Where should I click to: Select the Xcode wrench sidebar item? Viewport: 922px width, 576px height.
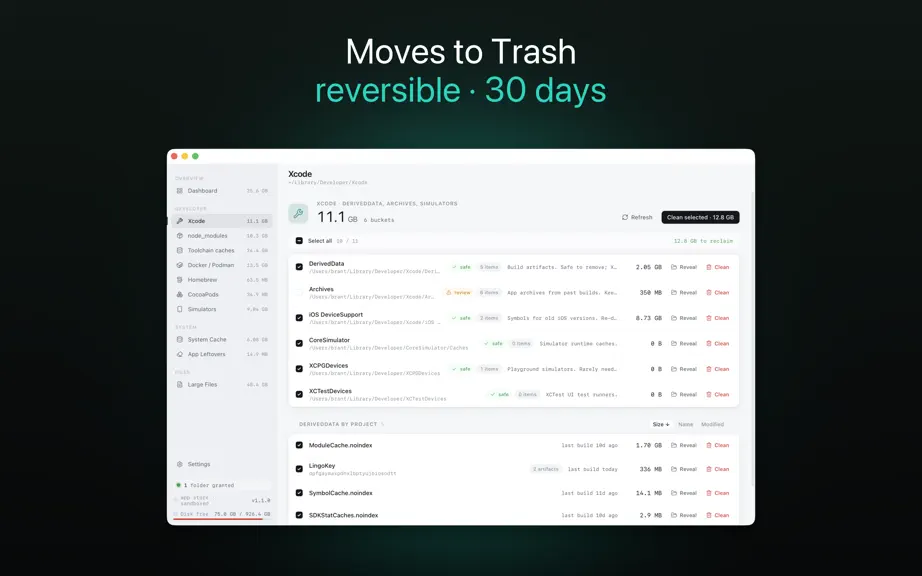222,221
